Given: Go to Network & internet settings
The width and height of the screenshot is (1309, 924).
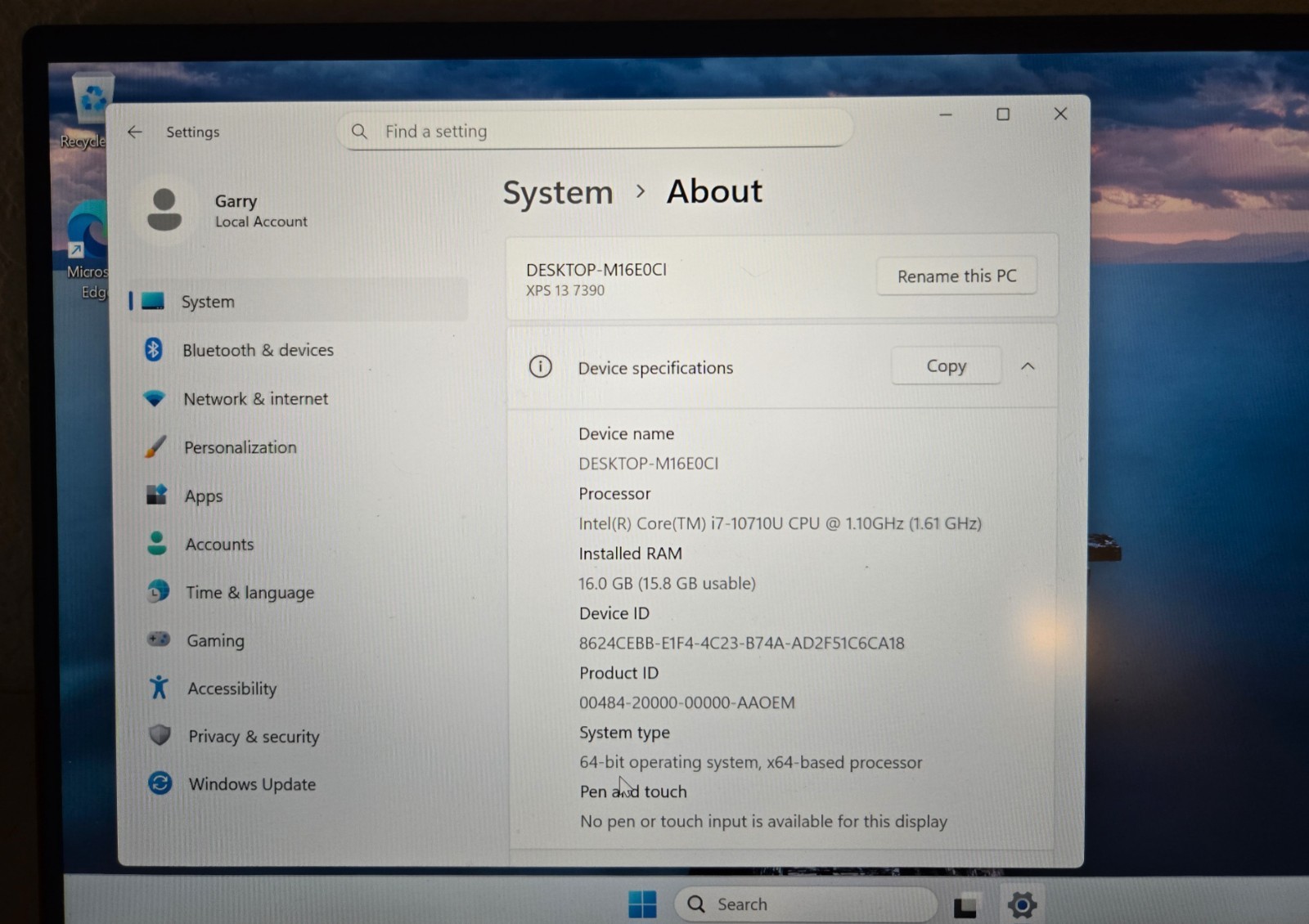Looking at the screenshot, I should coord(299,398).
